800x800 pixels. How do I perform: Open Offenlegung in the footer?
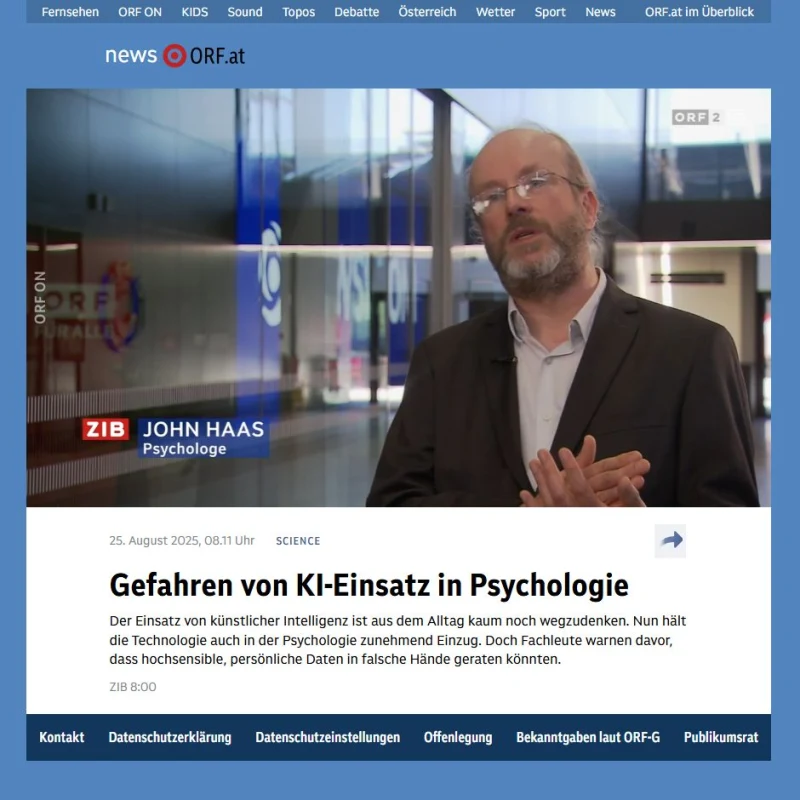coord(458,737)
